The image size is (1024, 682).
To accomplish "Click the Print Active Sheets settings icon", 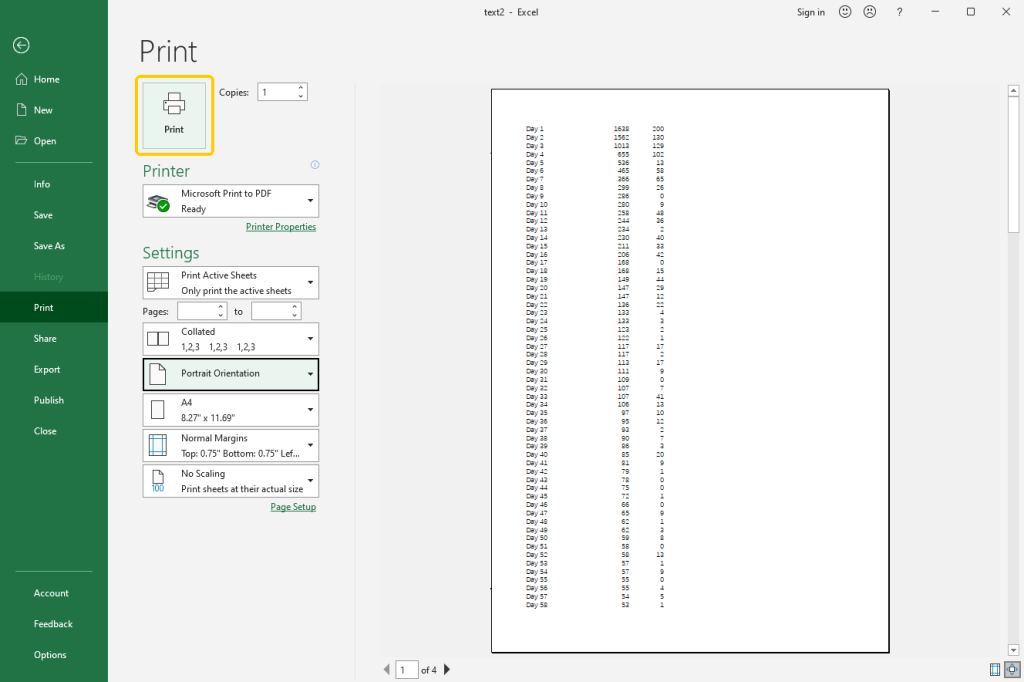I will click(158, 282).
